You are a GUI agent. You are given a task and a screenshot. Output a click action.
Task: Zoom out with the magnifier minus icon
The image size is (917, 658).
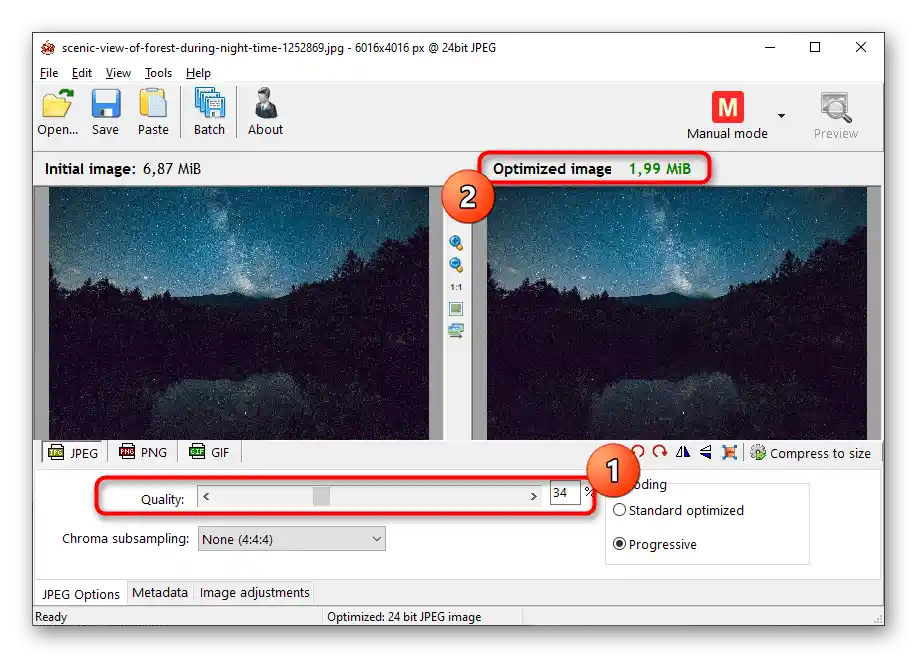pyautogui.click(x=456, y=265)
